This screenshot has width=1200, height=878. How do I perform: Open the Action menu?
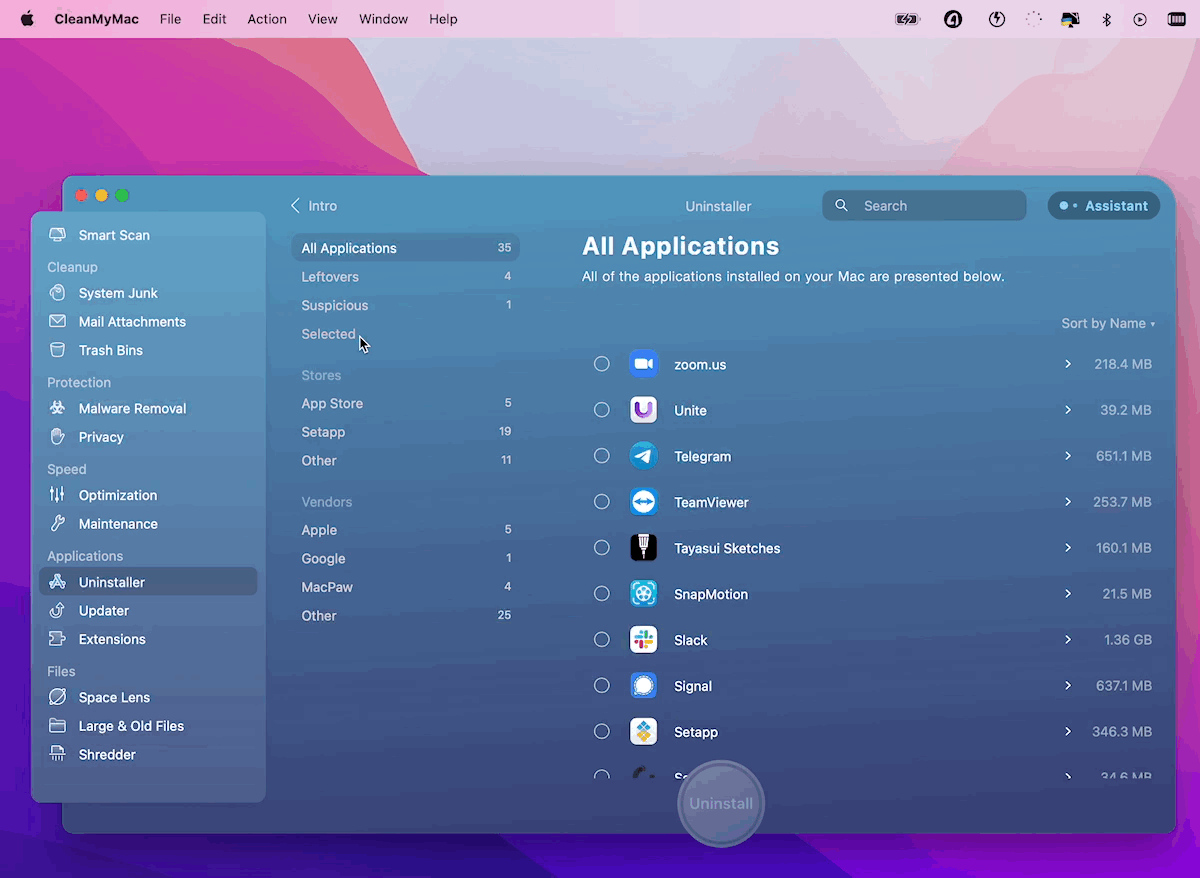pos(267,19)
